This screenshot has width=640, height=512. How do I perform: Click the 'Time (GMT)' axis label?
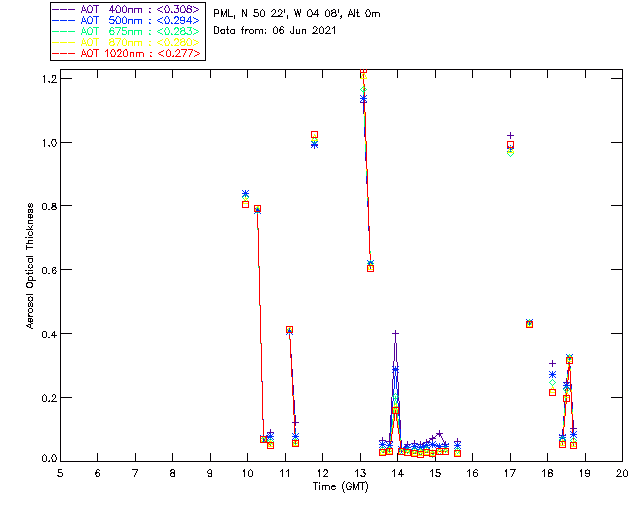(x=341, y=487)
